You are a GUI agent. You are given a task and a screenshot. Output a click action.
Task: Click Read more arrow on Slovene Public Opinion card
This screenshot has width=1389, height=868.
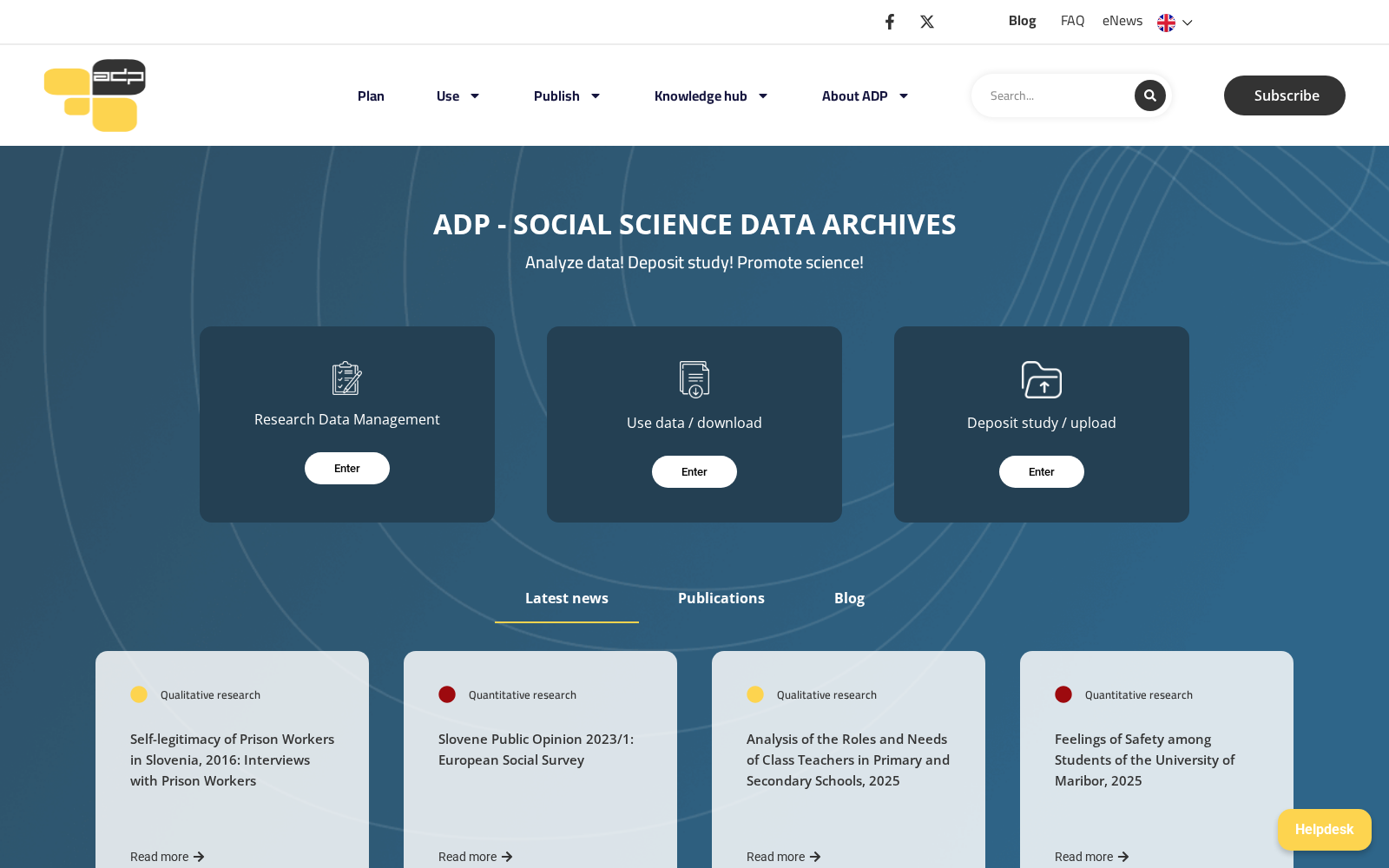[507, 857]
